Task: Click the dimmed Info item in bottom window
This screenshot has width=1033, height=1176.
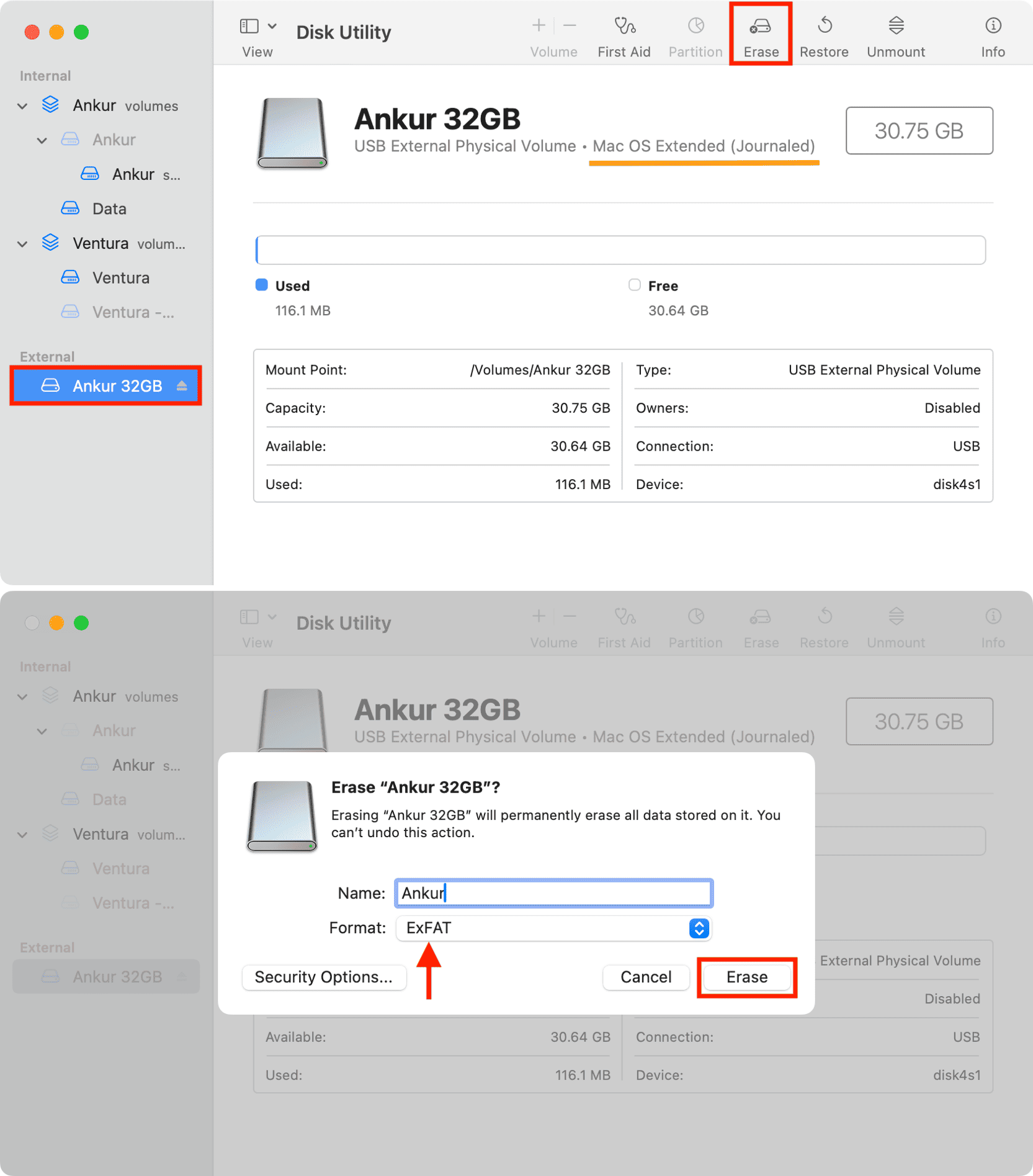Action: [x=993, y=627]
